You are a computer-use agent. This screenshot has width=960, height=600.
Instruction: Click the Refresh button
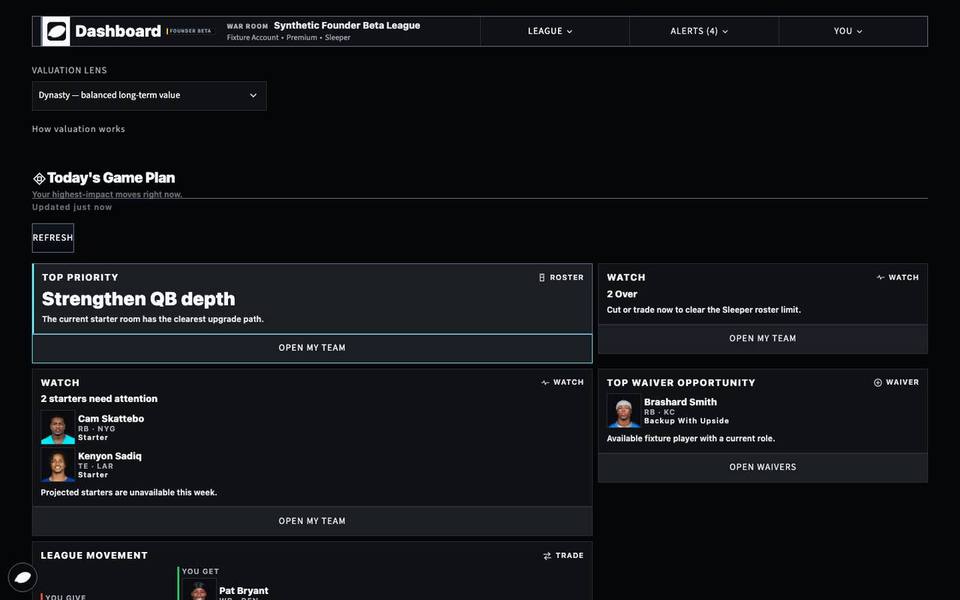pos(53,238)
